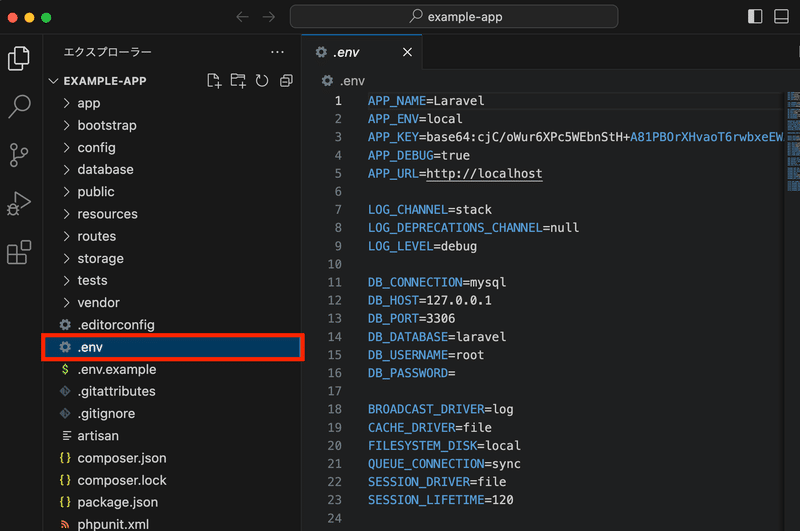Select the .env file in Explorer
800x531 pixels.
click(173, 347)
